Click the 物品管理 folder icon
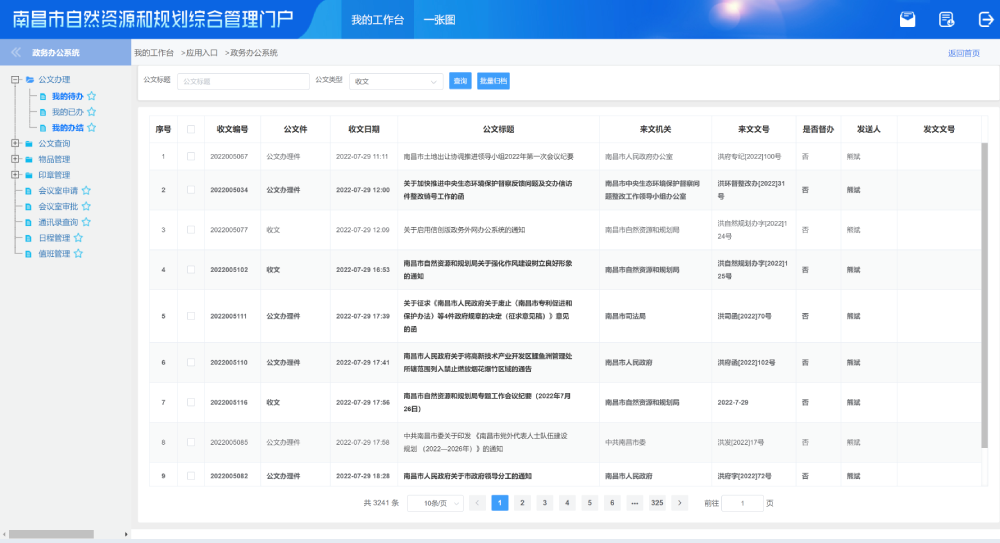The image size is (1000, 543). pos(29,160)
